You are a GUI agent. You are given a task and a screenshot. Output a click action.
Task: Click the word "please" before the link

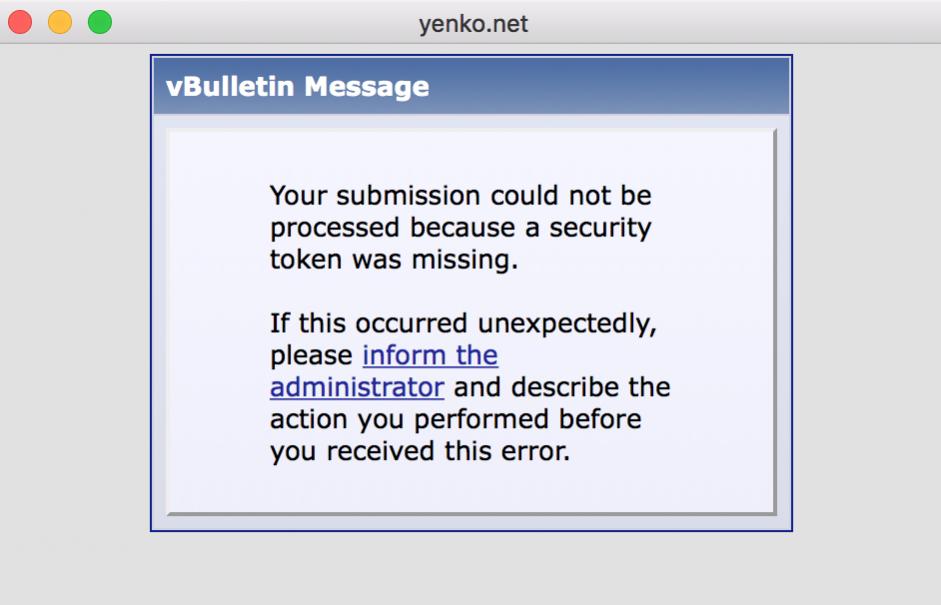311,355
